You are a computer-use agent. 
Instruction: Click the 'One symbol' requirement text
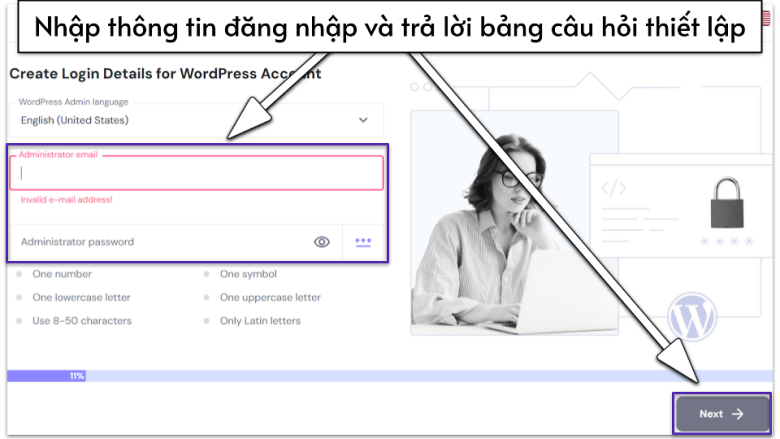click(x=248, y=274)
